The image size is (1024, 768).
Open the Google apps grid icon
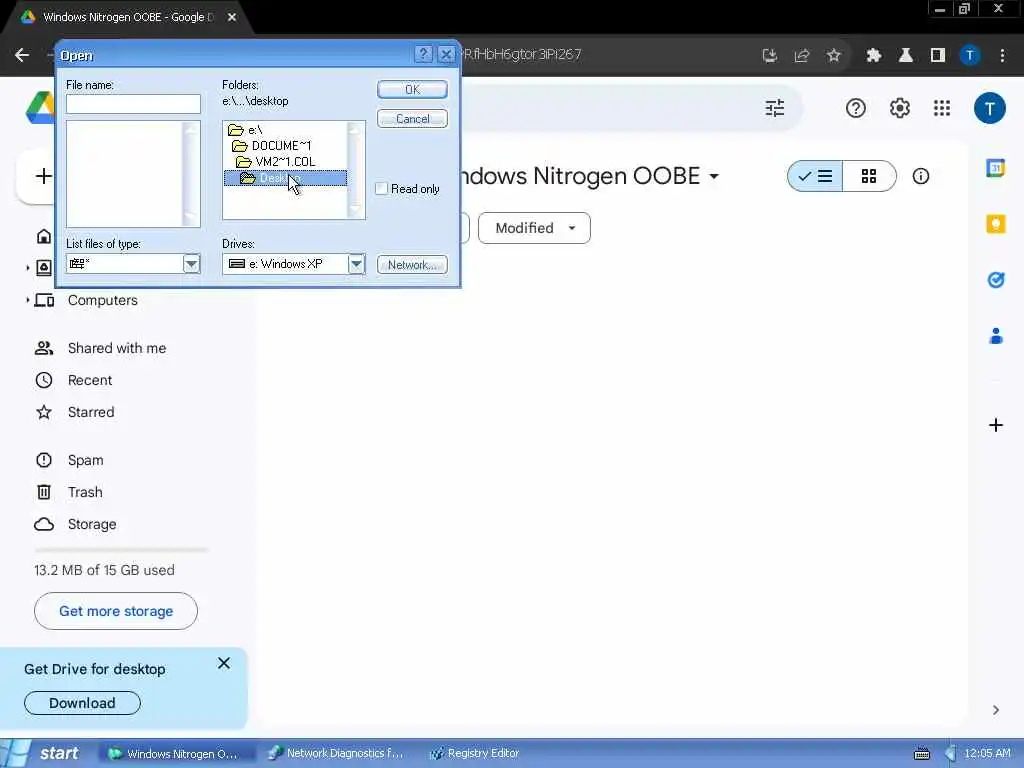pyautogui.click(x=942, y=108)
